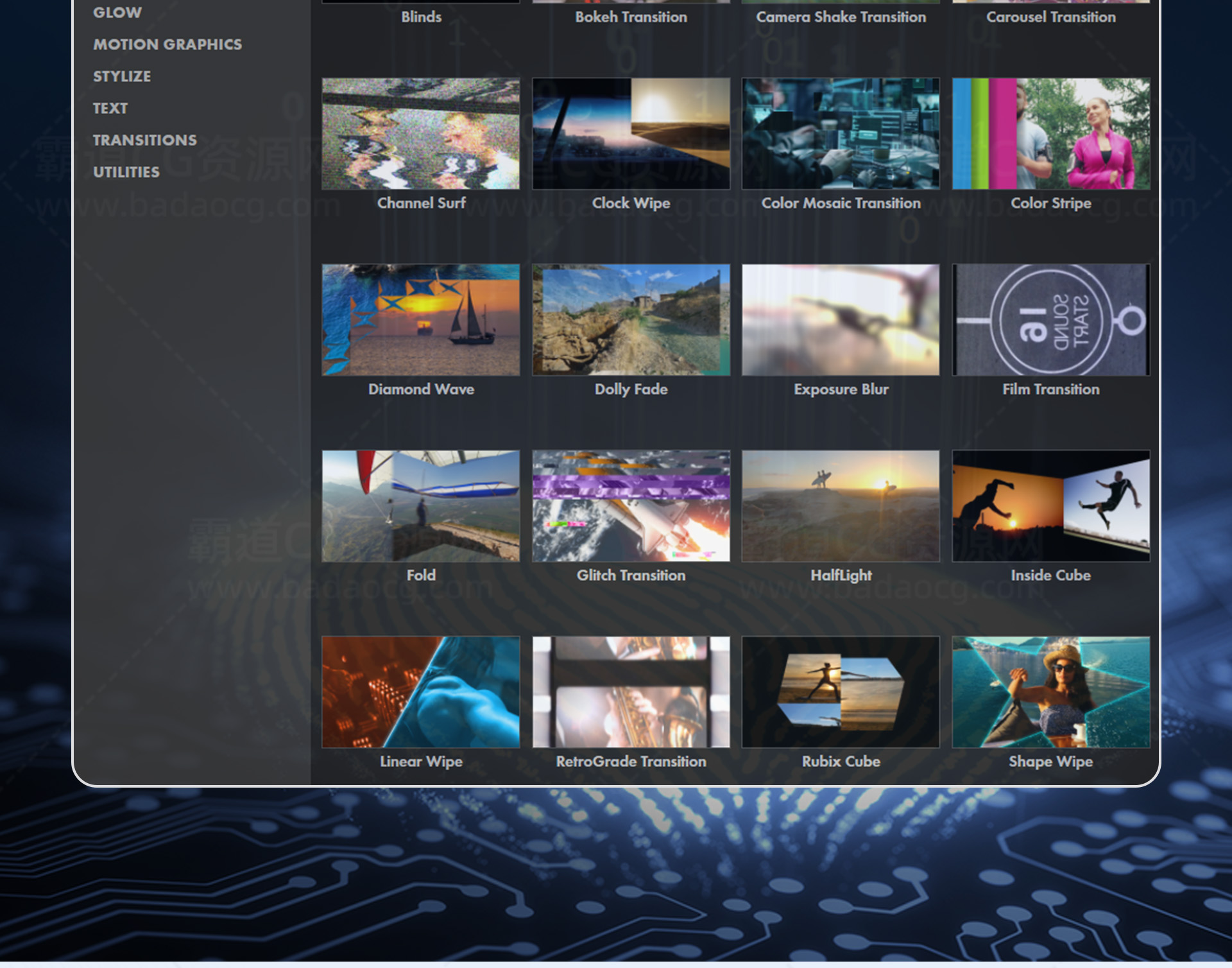This screenshot has width=1232, height=968.
Task: Pick the Dolly Fade transition thumbnail
Action: coord(631,320)
